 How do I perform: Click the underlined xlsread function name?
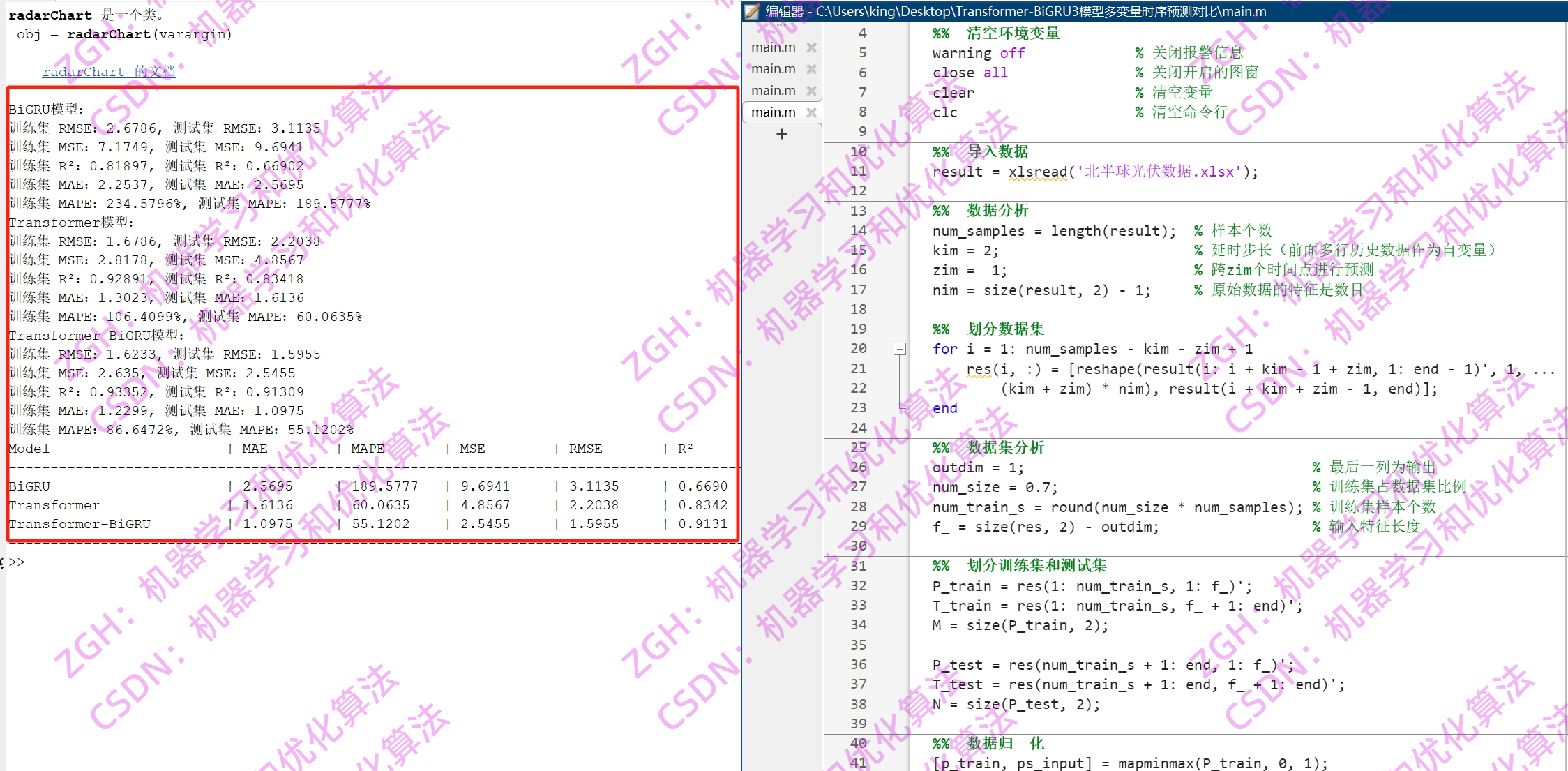click(1037, 171)
